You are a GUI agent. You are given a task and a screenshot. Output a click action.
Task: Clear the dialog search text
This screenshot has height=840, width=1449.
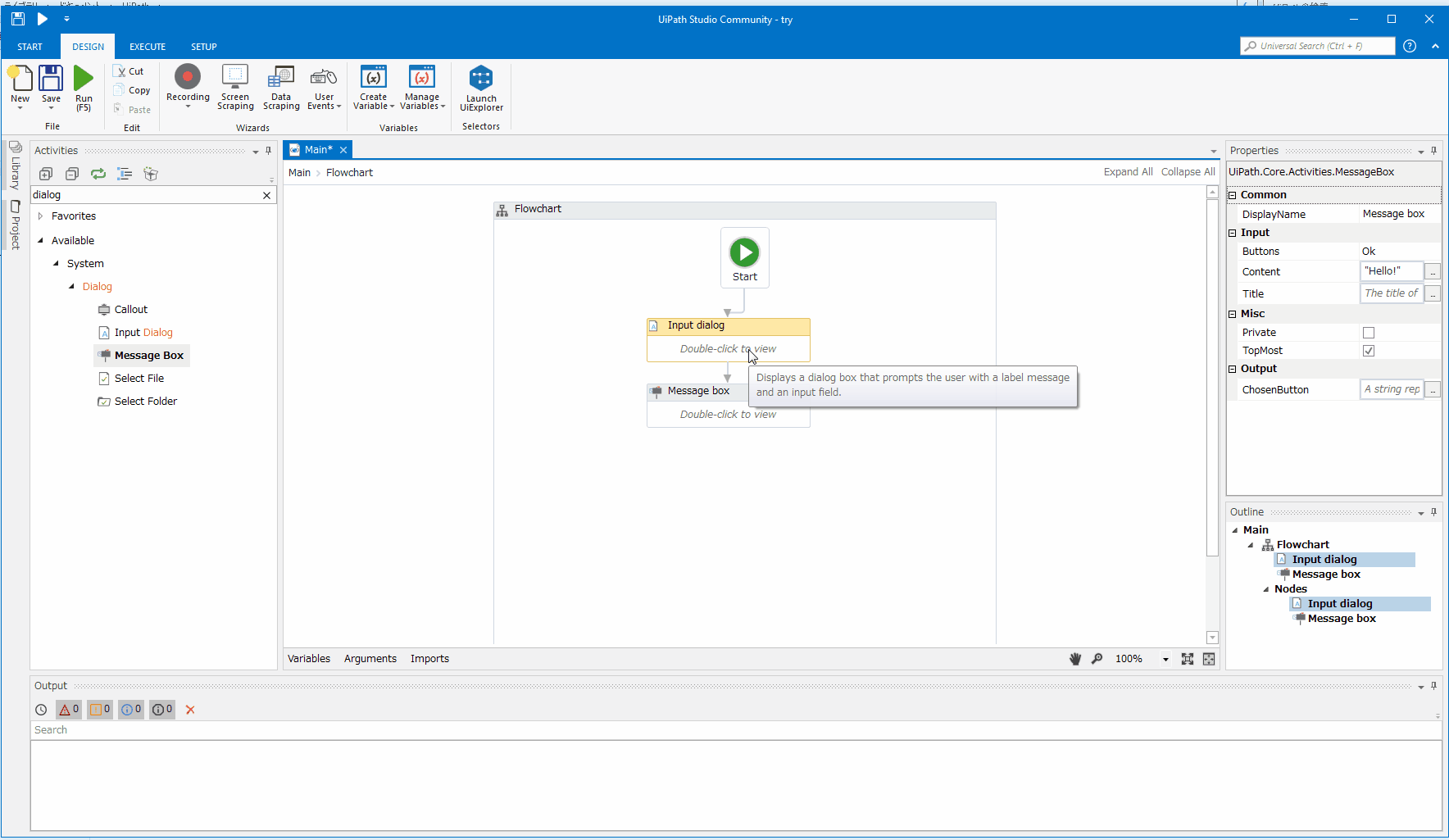tap(266, 195)
